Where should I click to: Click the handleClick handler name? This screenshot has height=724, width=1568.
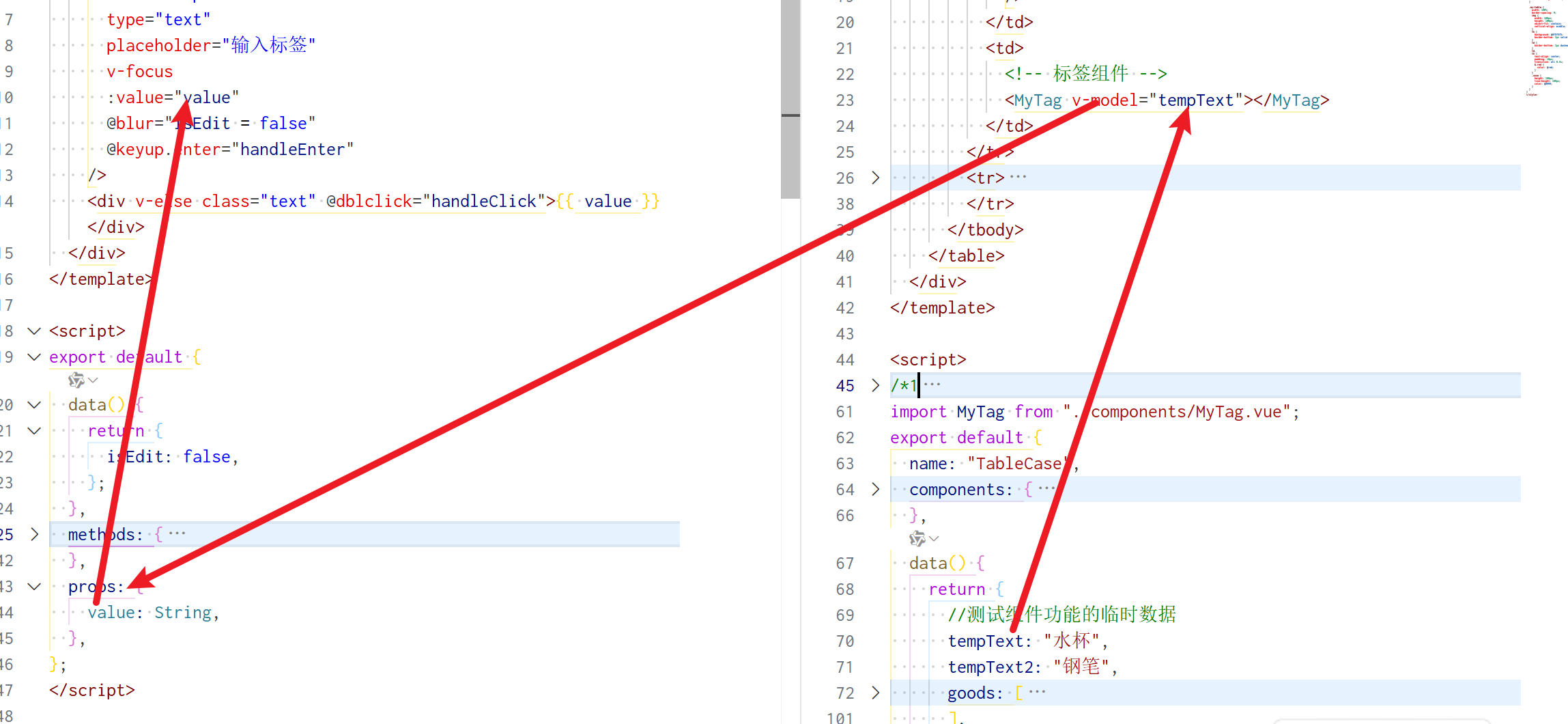tap(483, 201)
